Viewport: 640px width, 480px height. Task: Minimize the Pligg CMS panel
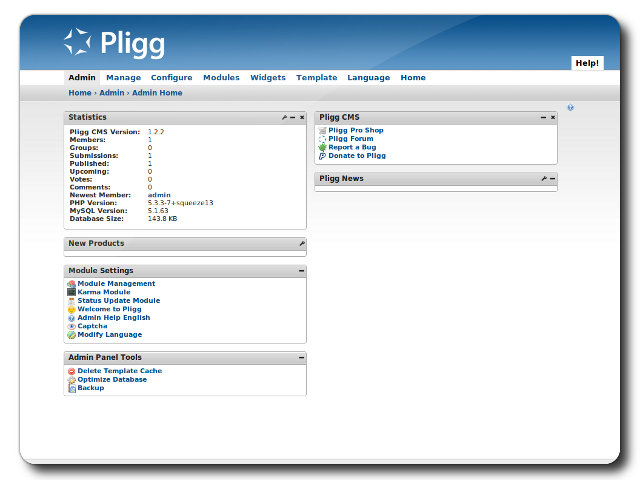(x=543, y=118)
